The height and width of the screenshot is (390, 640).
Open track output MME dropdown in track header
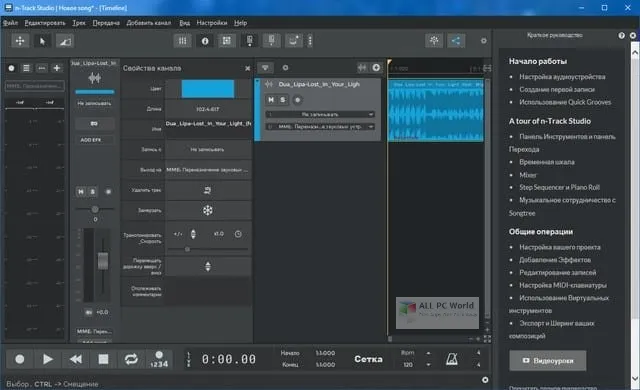point(320,127)
